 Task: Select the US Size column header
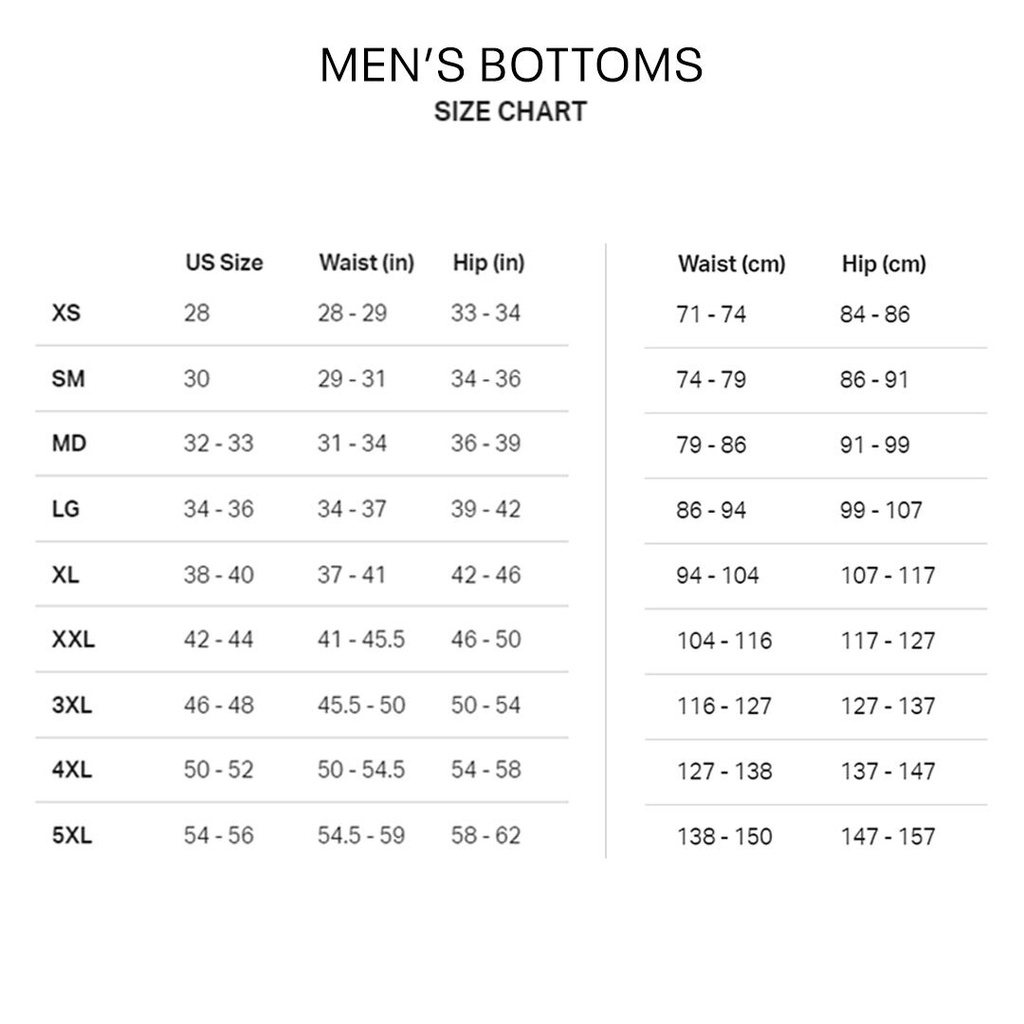click(224, 263)
